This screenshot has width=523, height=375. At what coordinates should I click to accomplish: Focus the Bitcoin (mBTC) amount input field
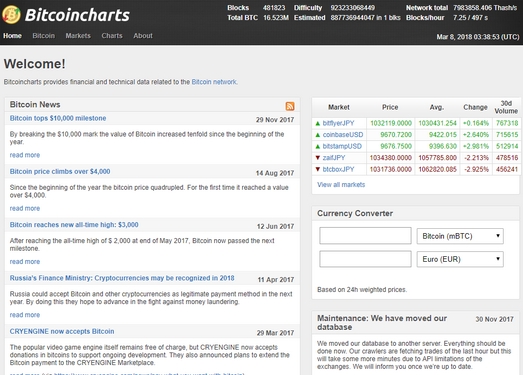pyautogui.click(x=365, y=236)
